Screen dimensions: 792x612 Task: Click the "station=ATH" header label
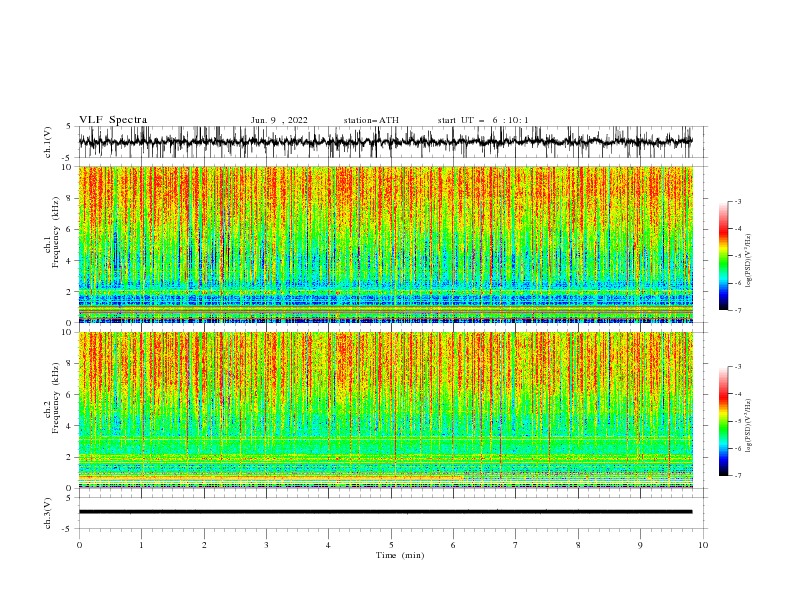(x=371, y=120)
